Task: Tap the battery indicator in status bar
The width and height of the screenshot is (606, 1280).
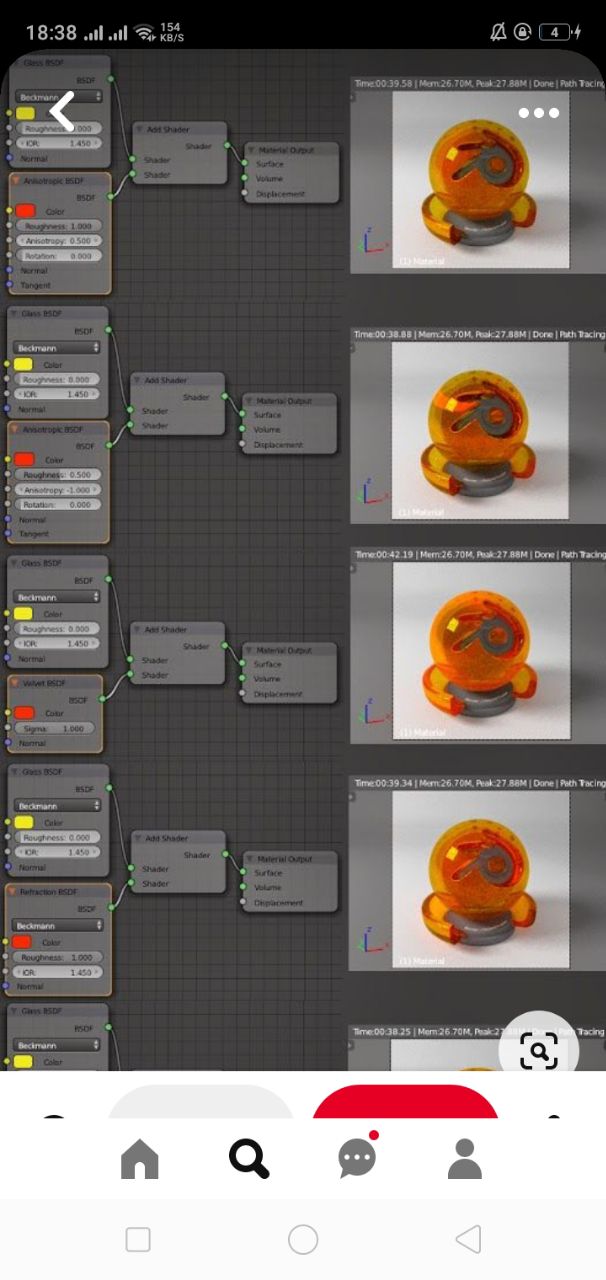Action: (x=560, y=32)
